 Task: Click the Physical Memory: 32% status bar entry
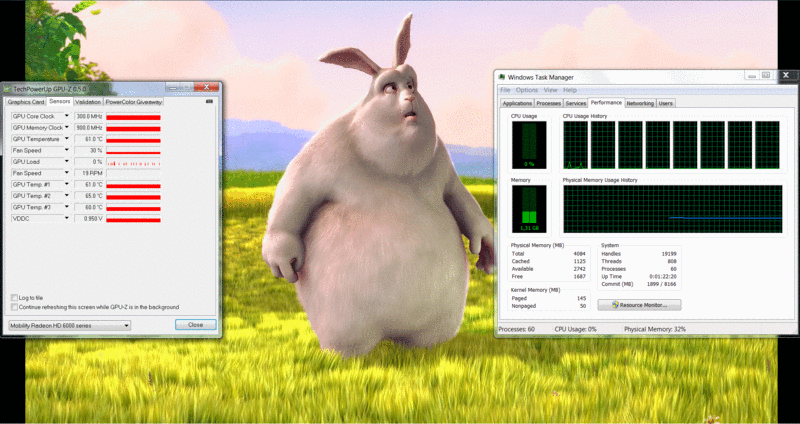pos(655,330)
